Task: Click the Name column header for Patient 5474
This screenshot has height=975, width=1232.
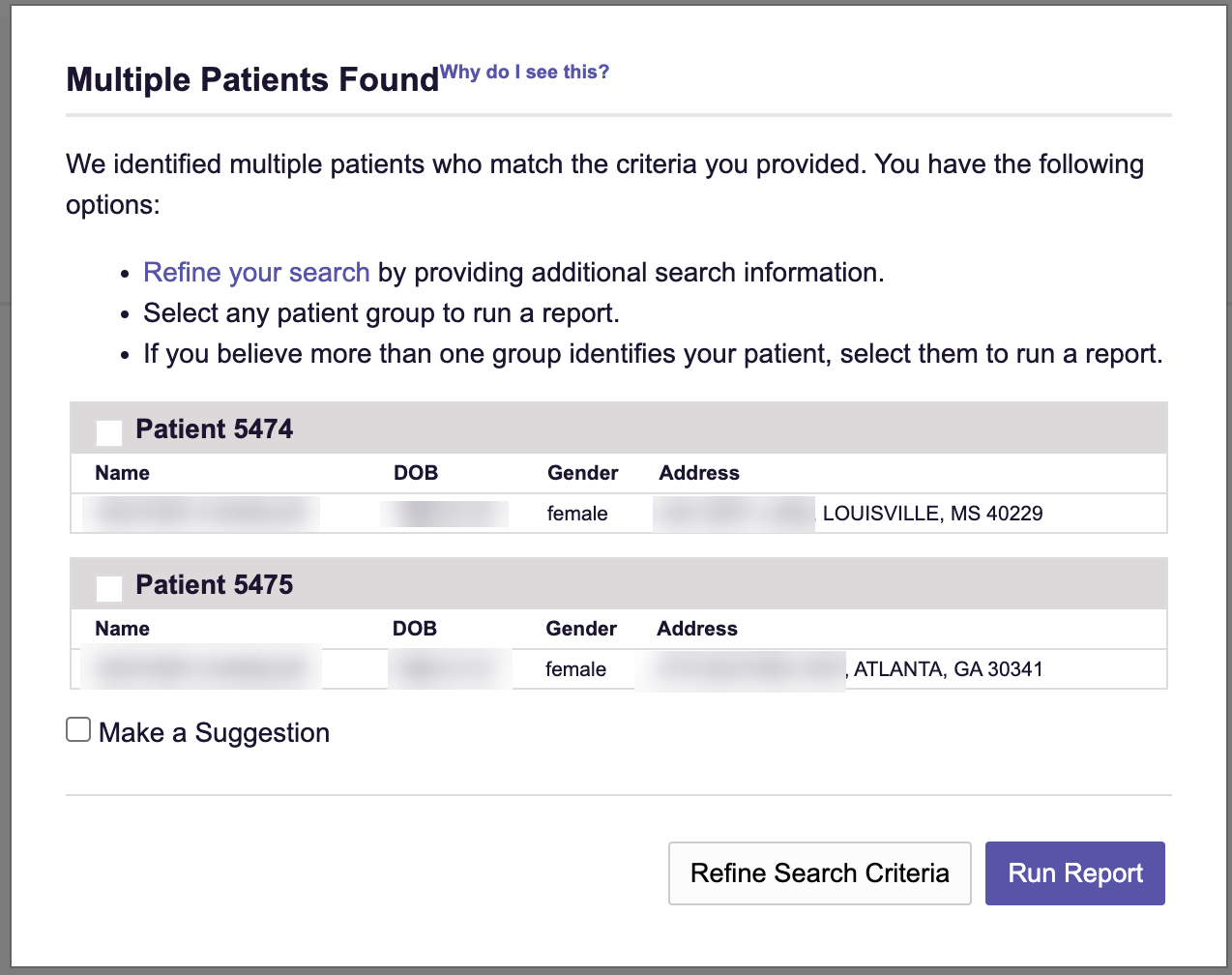Action: 122,473
